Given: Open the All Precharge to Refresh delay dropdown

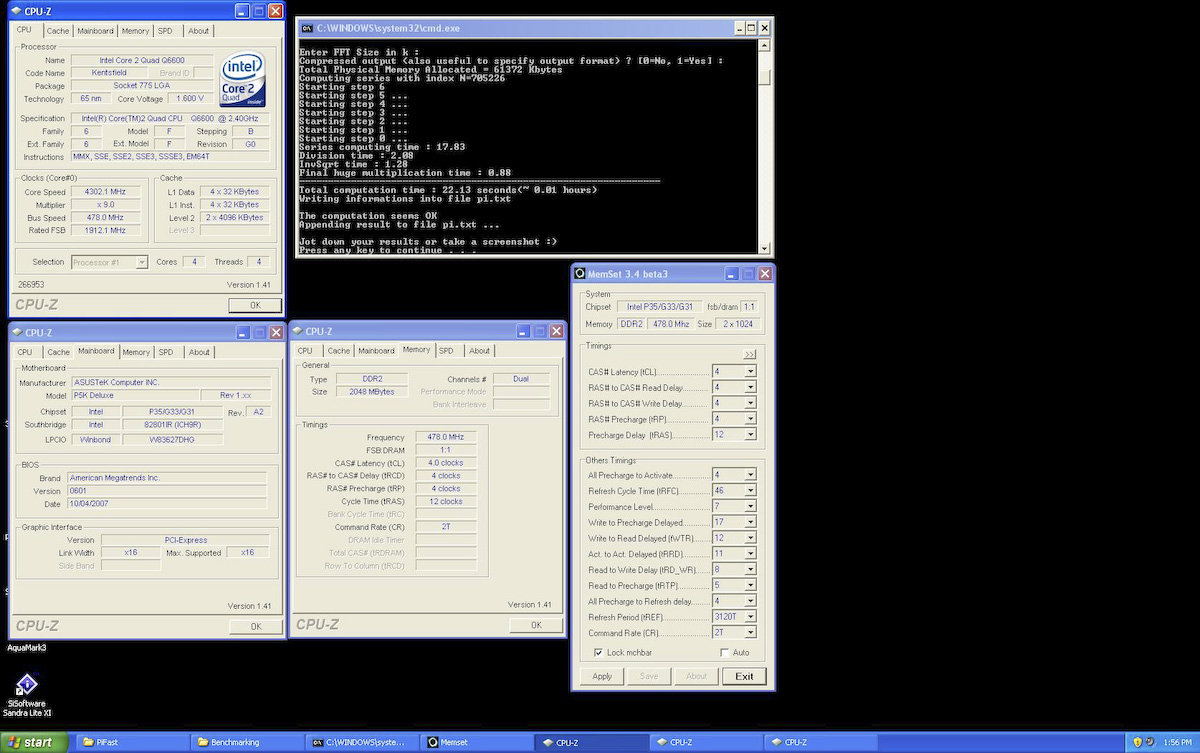Looking at the screenshot, I should click(x=750, y=601).
